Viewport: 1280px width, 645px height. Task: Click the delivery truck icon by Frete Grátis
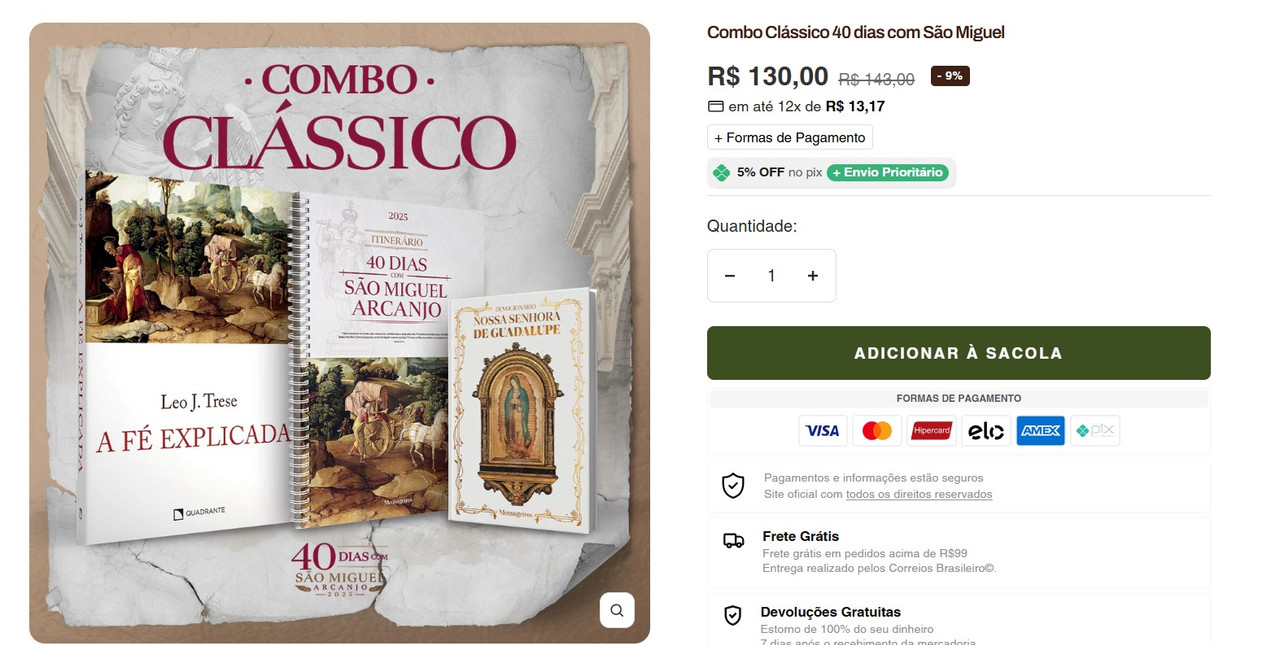(733, 541)
